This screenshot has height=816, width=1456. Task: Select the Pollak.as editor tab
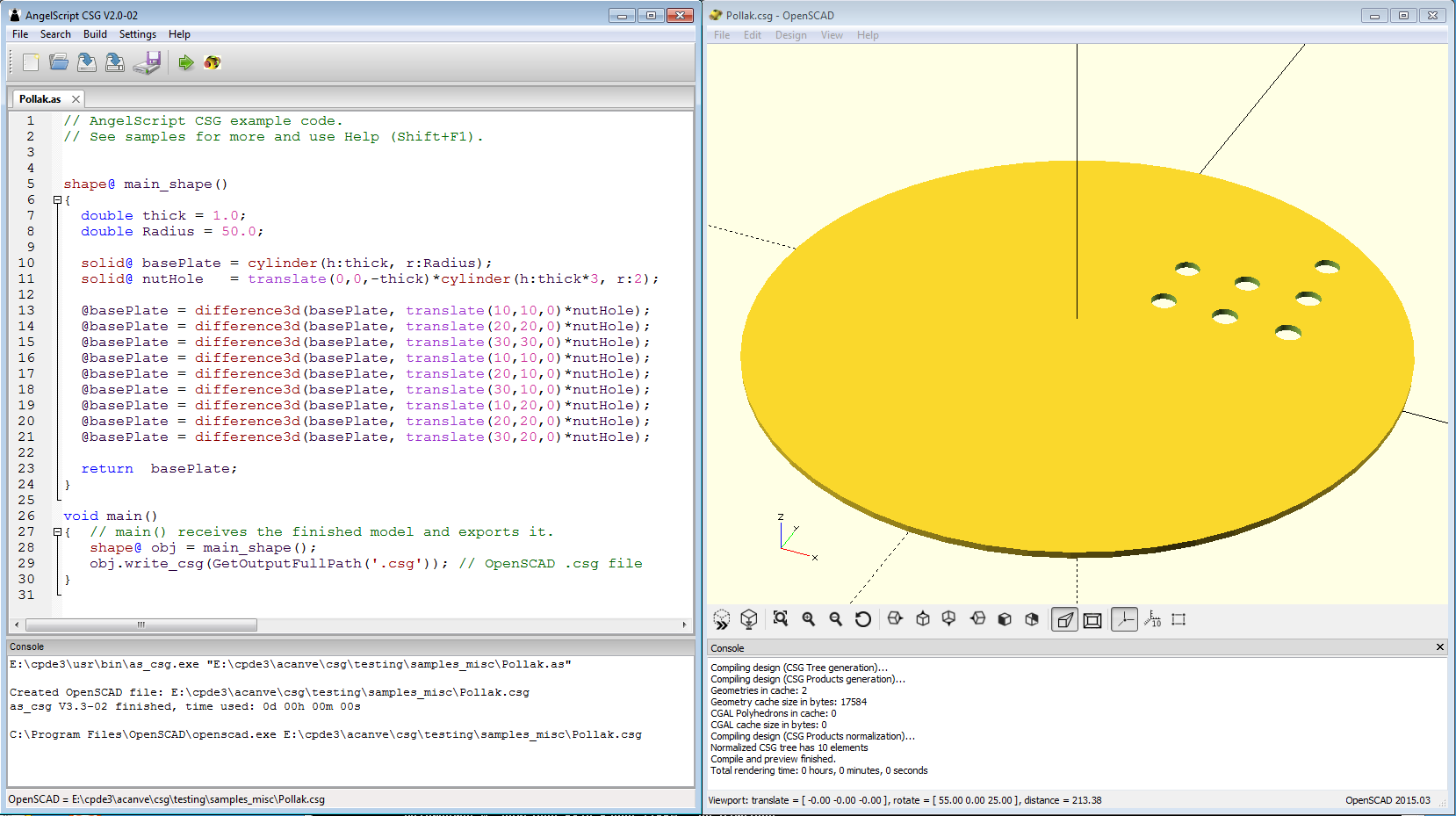40,99
